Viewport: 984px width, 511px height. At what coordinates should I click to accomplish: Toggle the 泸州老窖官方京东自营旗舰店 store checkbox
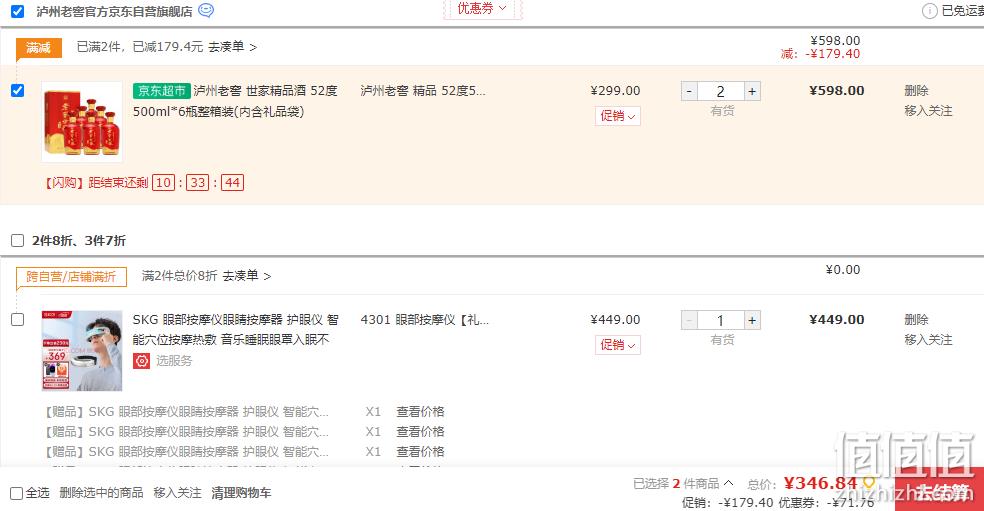point(18,11)
